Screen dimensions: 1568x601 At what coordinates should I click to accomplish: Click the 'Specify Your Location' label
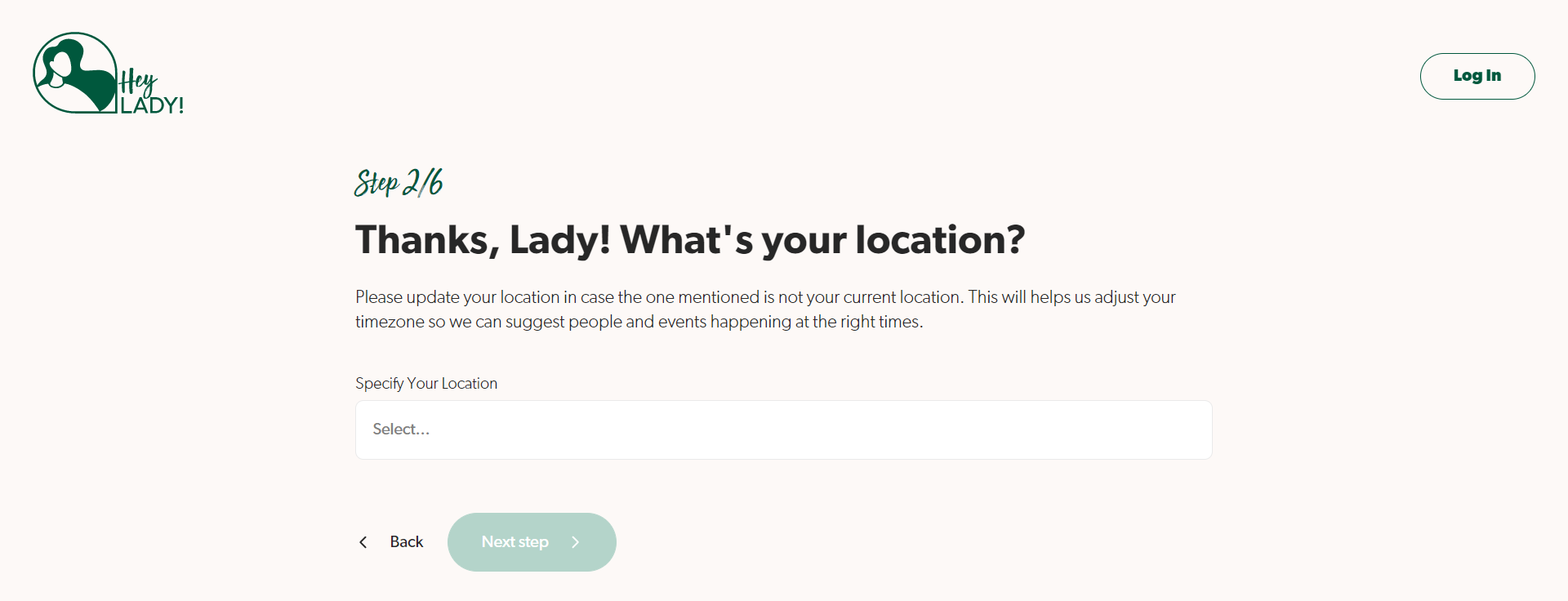[x=425, y=384]
